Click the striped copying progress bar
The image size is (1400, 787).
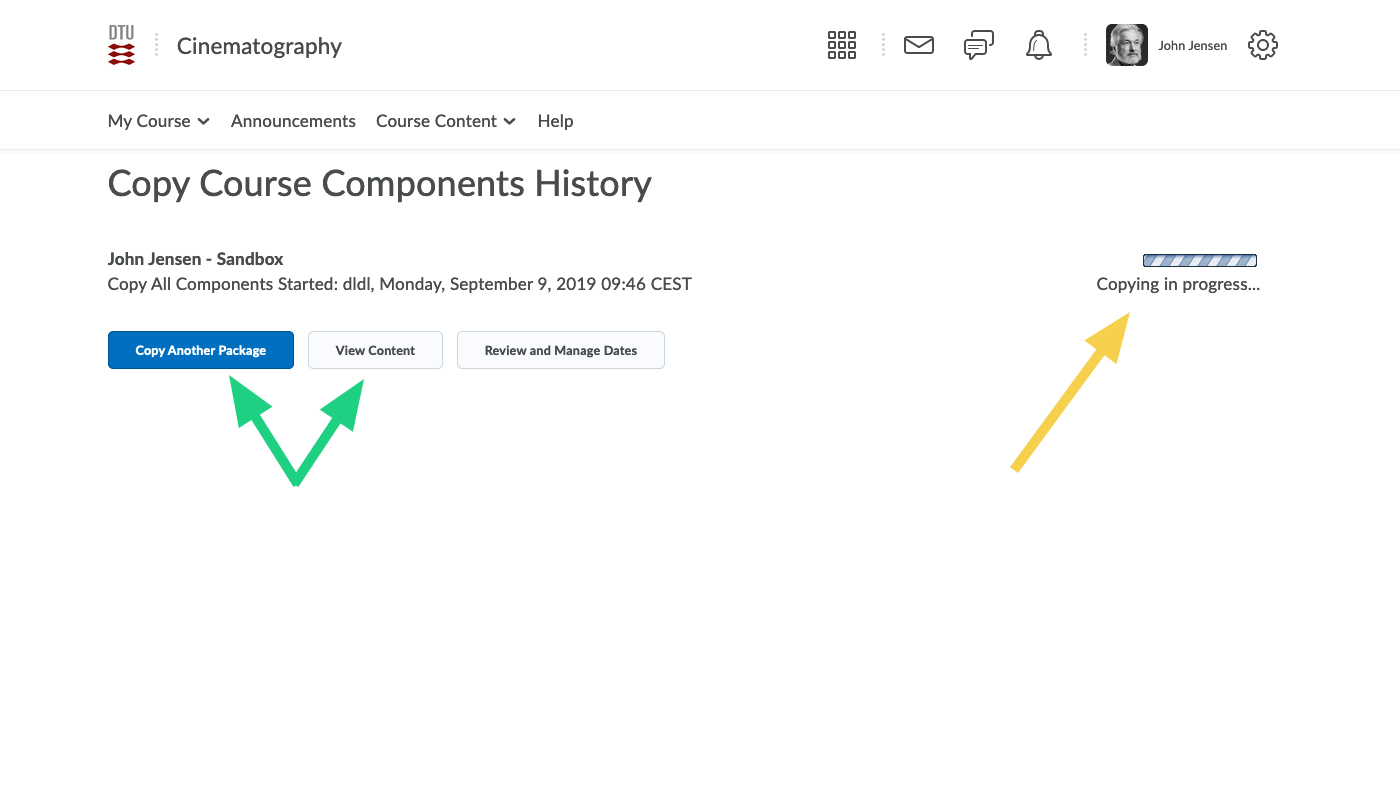[1200, 261]
